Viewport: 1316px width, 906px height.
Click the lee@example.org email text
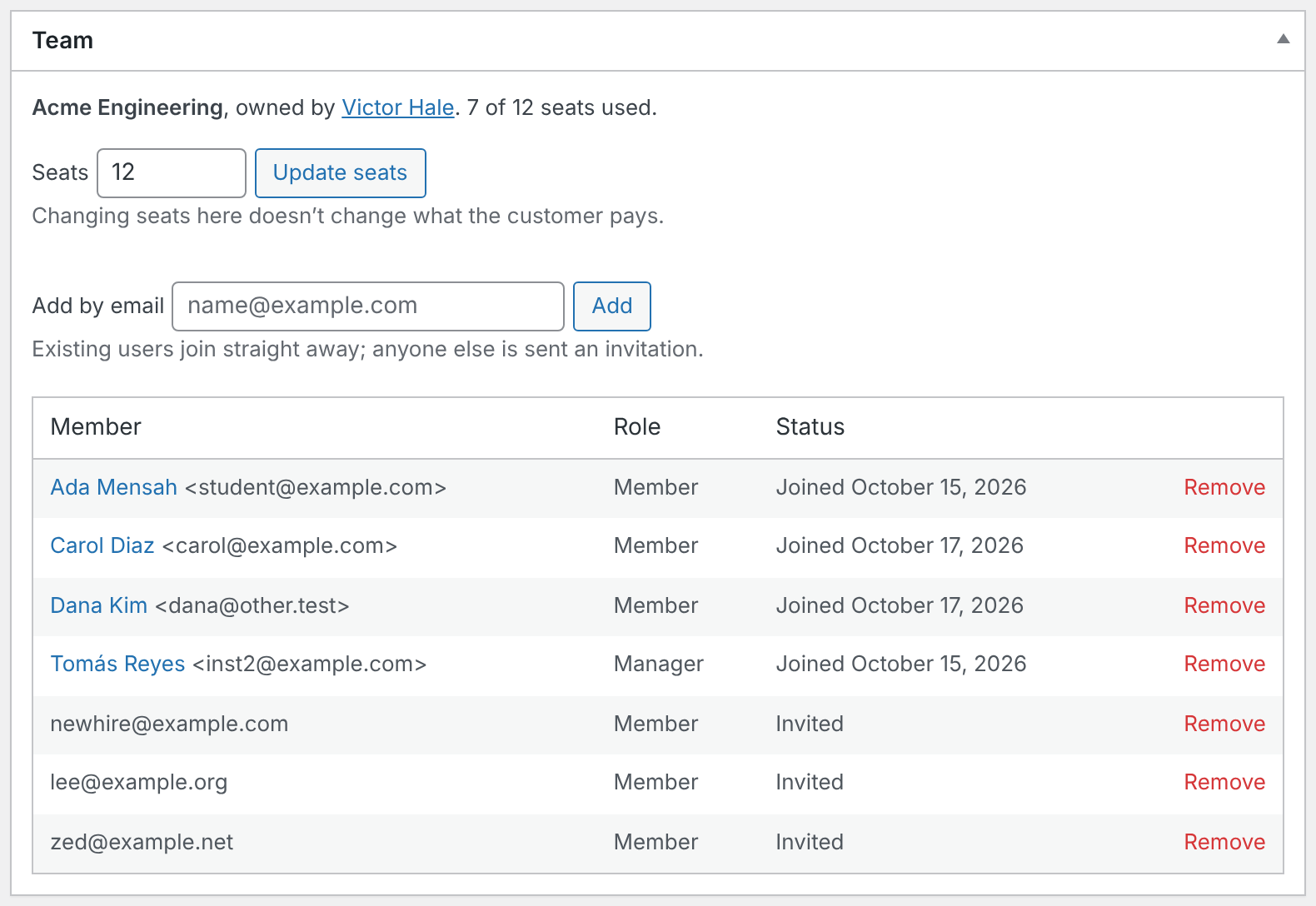point(139,783)
